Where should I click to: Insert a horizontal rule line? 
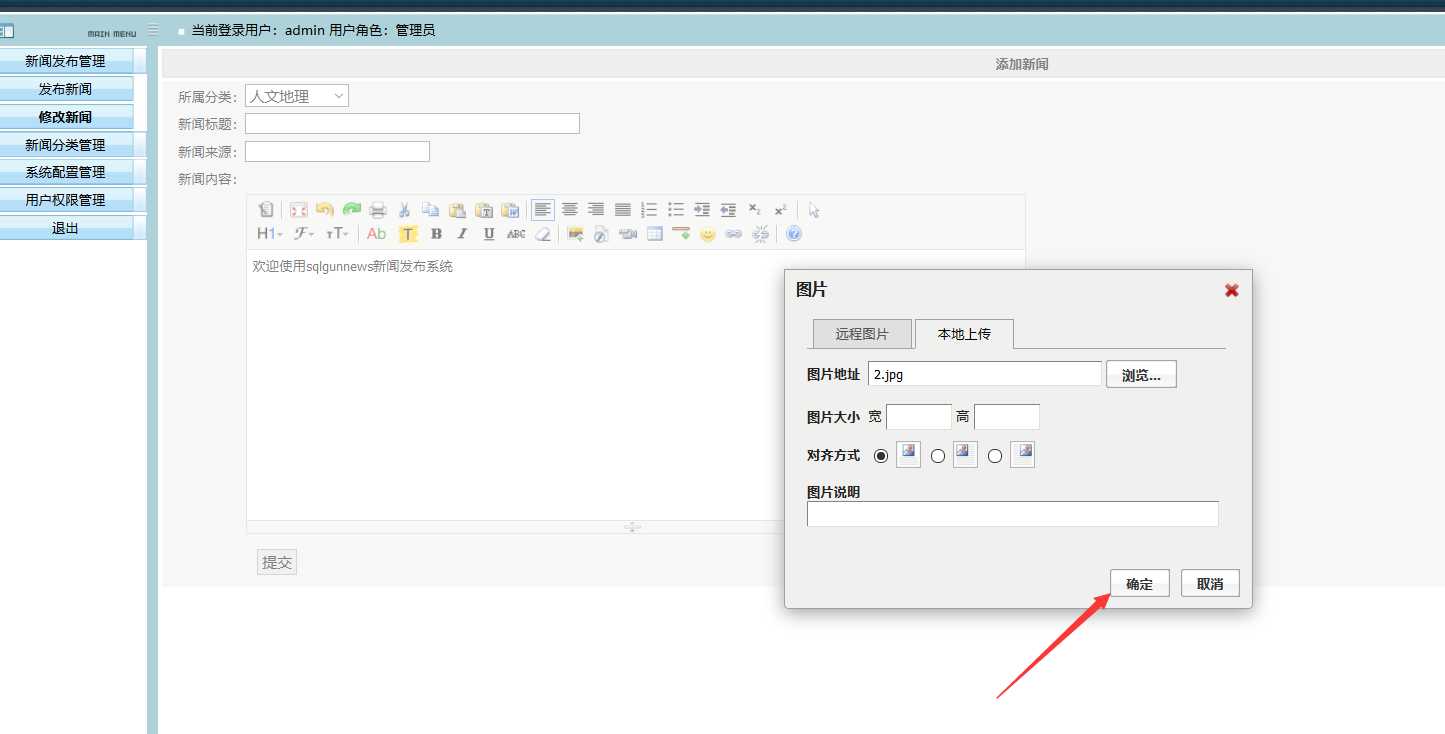681,234
